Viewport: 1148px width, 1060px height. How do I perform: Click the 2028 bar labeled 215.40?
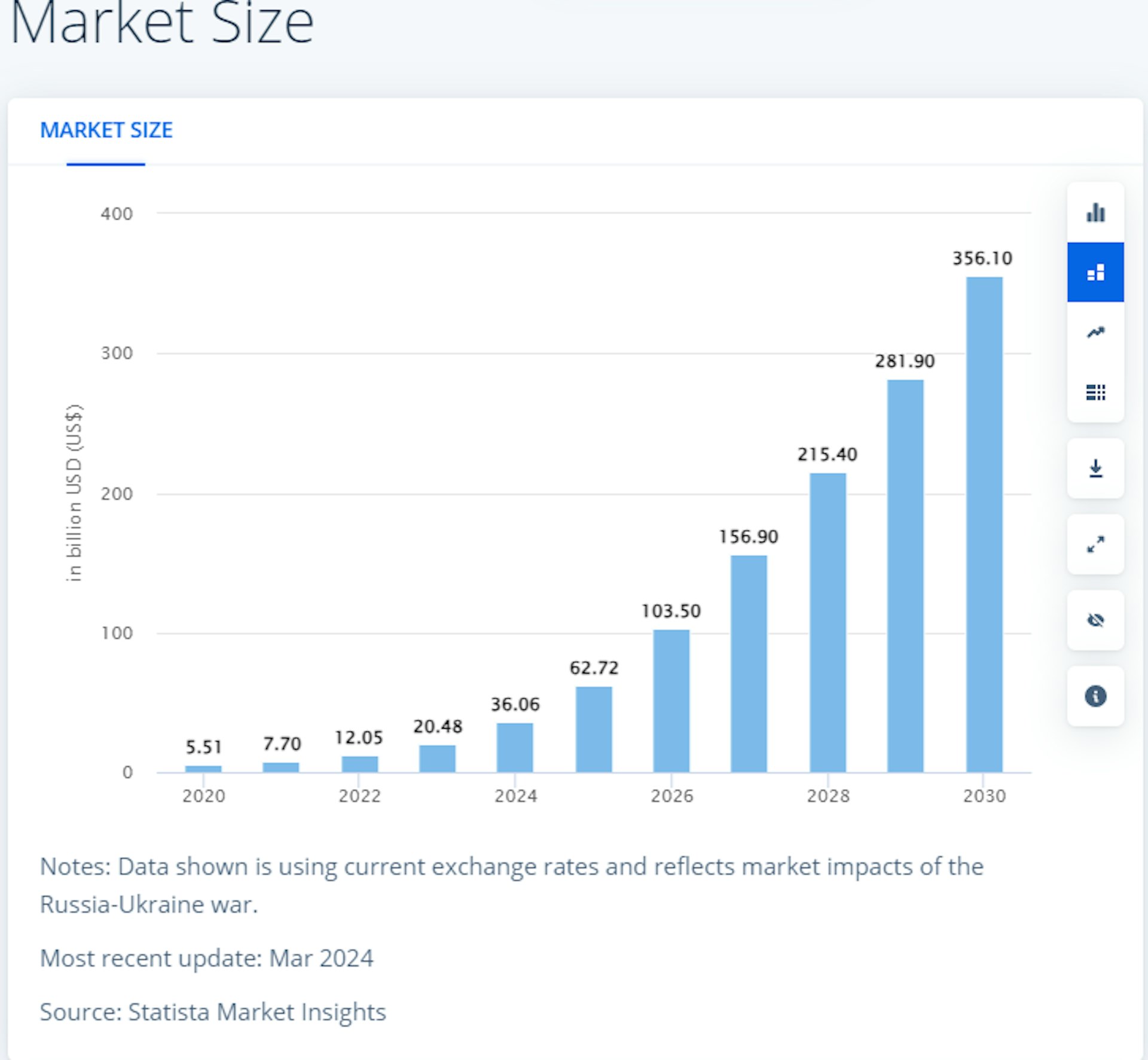828,622
